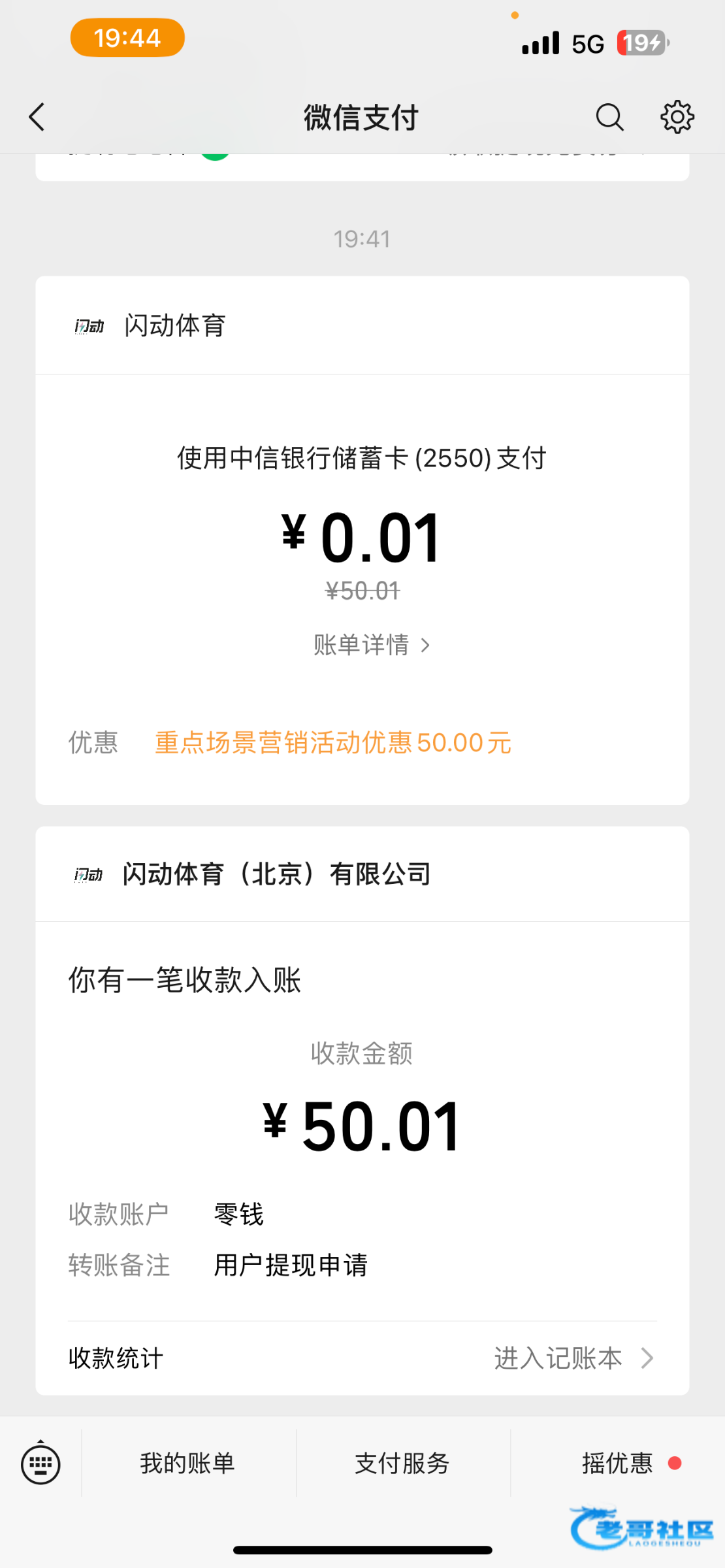Tap the ¥0.01 payment amount
This screenshot has width=725, height=1568.
pyautogui.click(x=362, y=538)
